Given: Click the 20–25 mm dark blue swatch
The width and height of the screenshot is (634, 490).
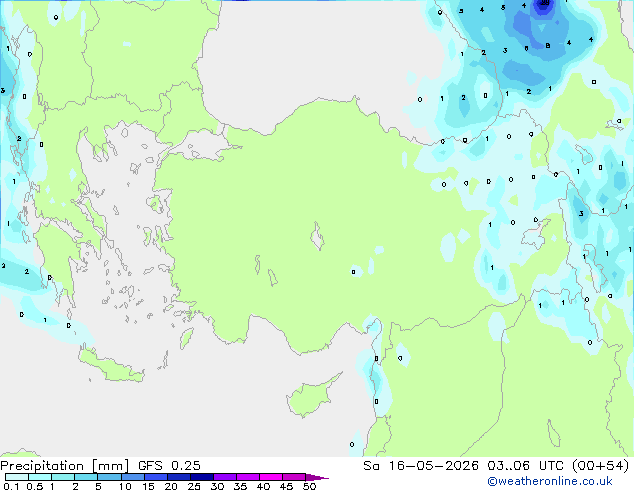Looking at the screenshot, I should 179,477.
